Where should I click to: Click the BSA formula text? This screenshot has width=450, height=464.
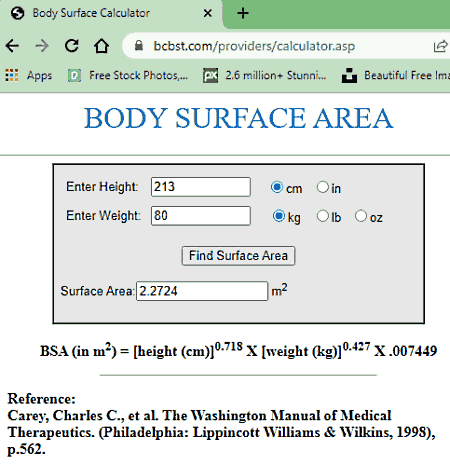(238, 350)
